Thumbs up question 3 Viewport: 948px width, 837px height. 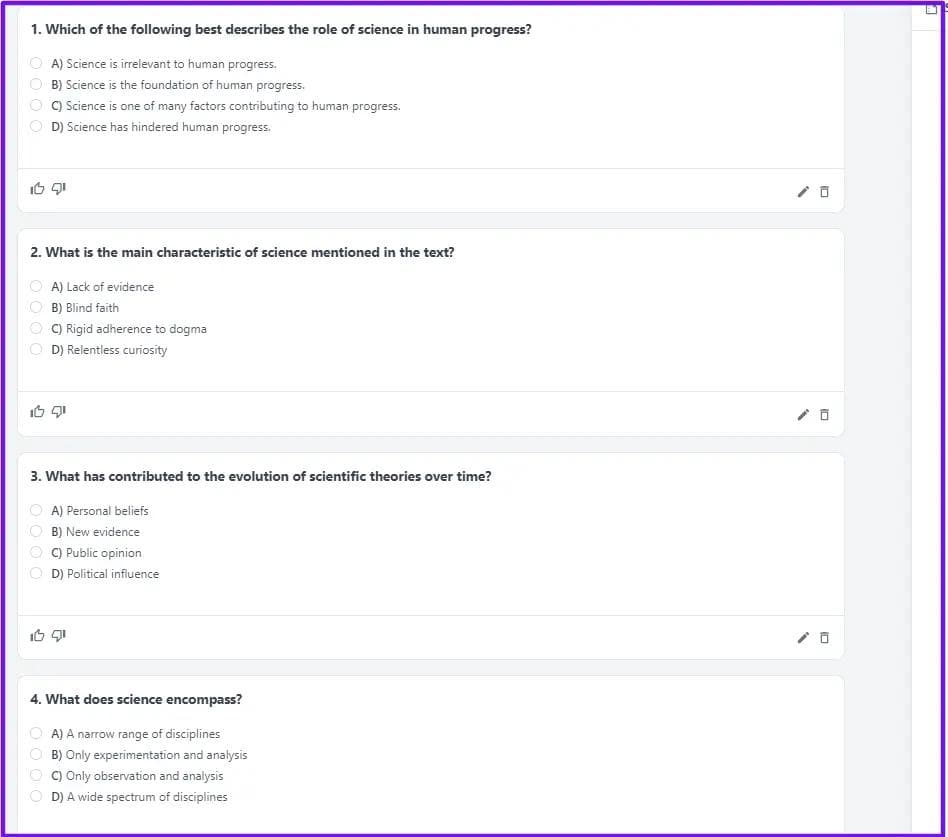[38, 635]
